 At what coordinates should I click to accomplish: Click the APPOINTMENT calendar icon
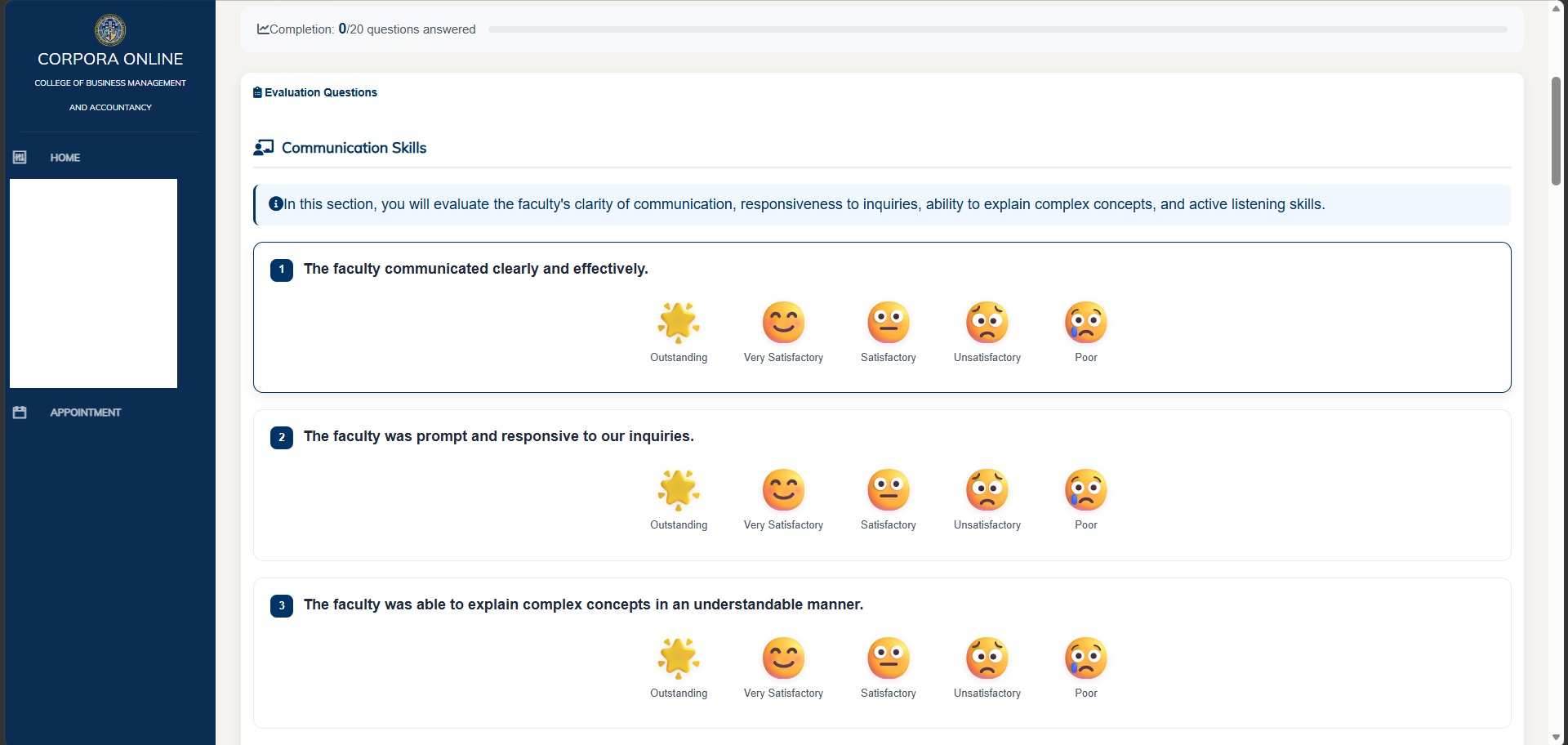point(20,413)
